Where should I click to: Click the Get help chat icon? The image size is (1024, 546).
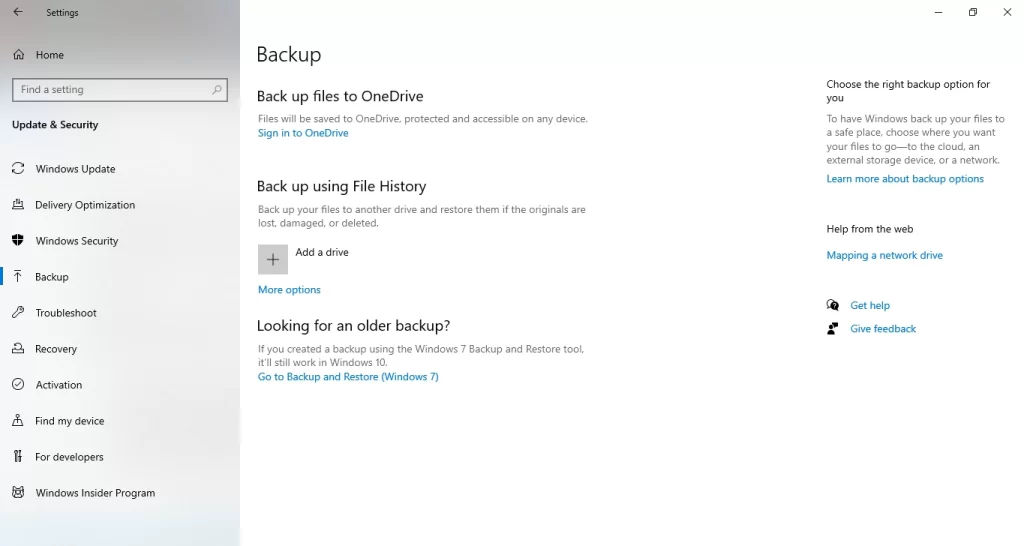(x=833, y=306)
